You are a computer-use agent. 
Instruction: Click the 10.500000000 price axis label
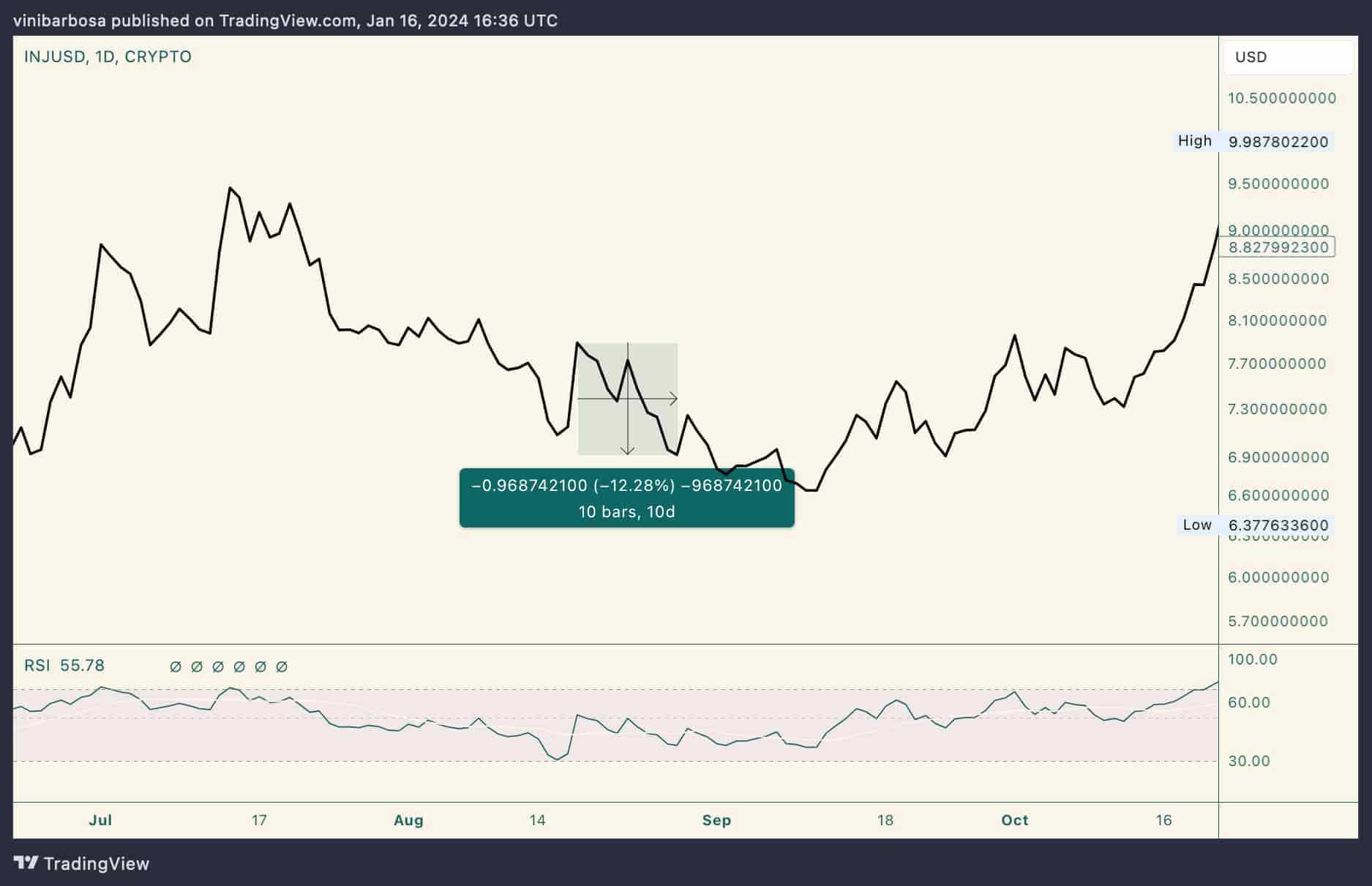point(1281,98)
